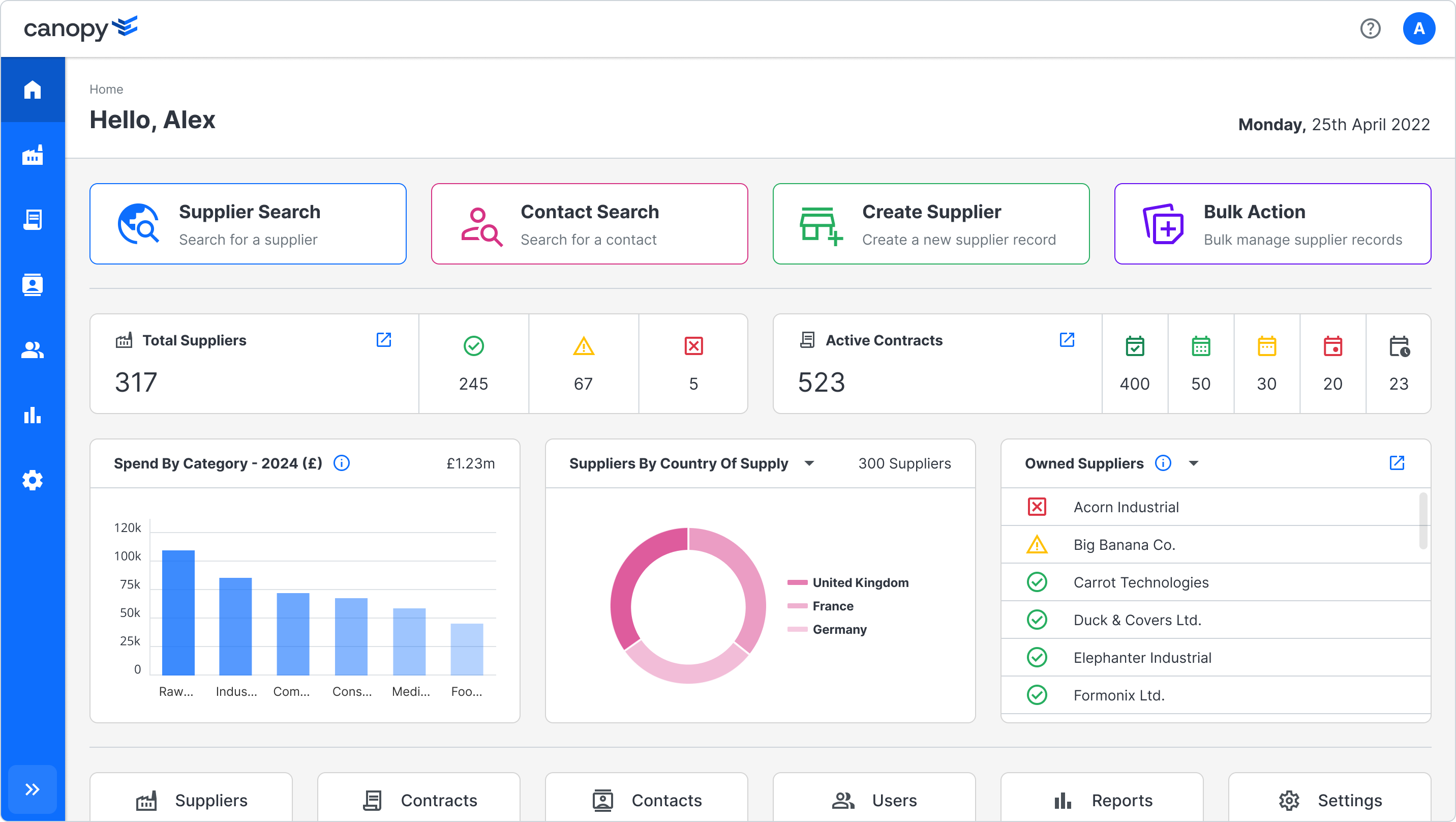1456x822 pixels.
Task: Open the Contracts document icon in sidebar
Action: click(x=32, y=220)
